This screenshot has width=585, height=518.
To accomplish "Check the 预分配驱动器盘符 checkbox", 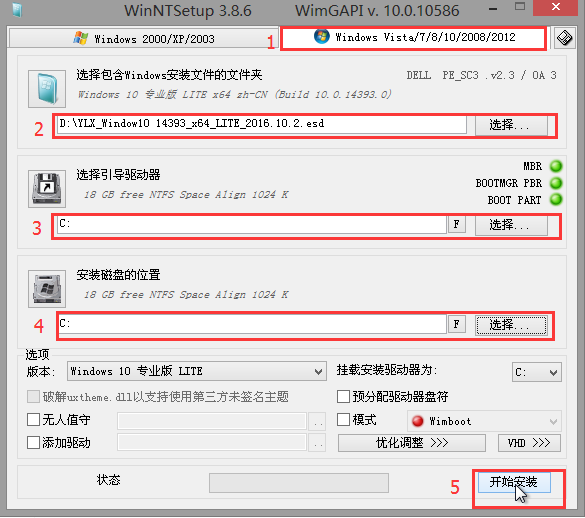I will click(x=343, y=396).
